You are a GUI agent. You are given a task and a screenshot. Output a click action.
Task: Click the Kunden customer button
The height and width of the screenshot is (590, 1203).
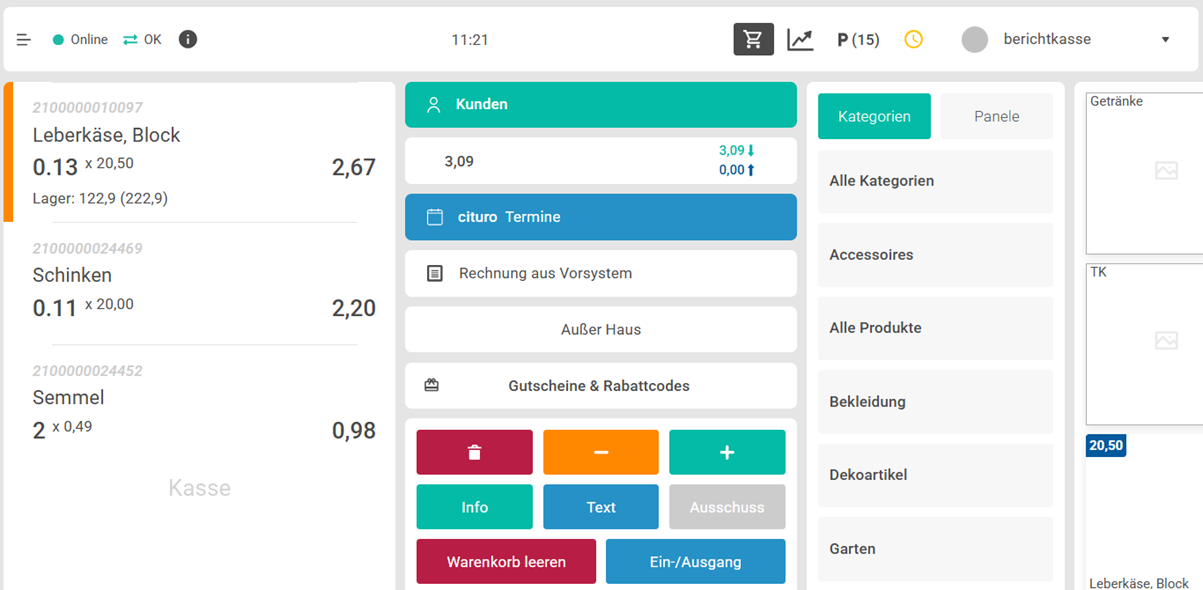(x=600, y=104)
